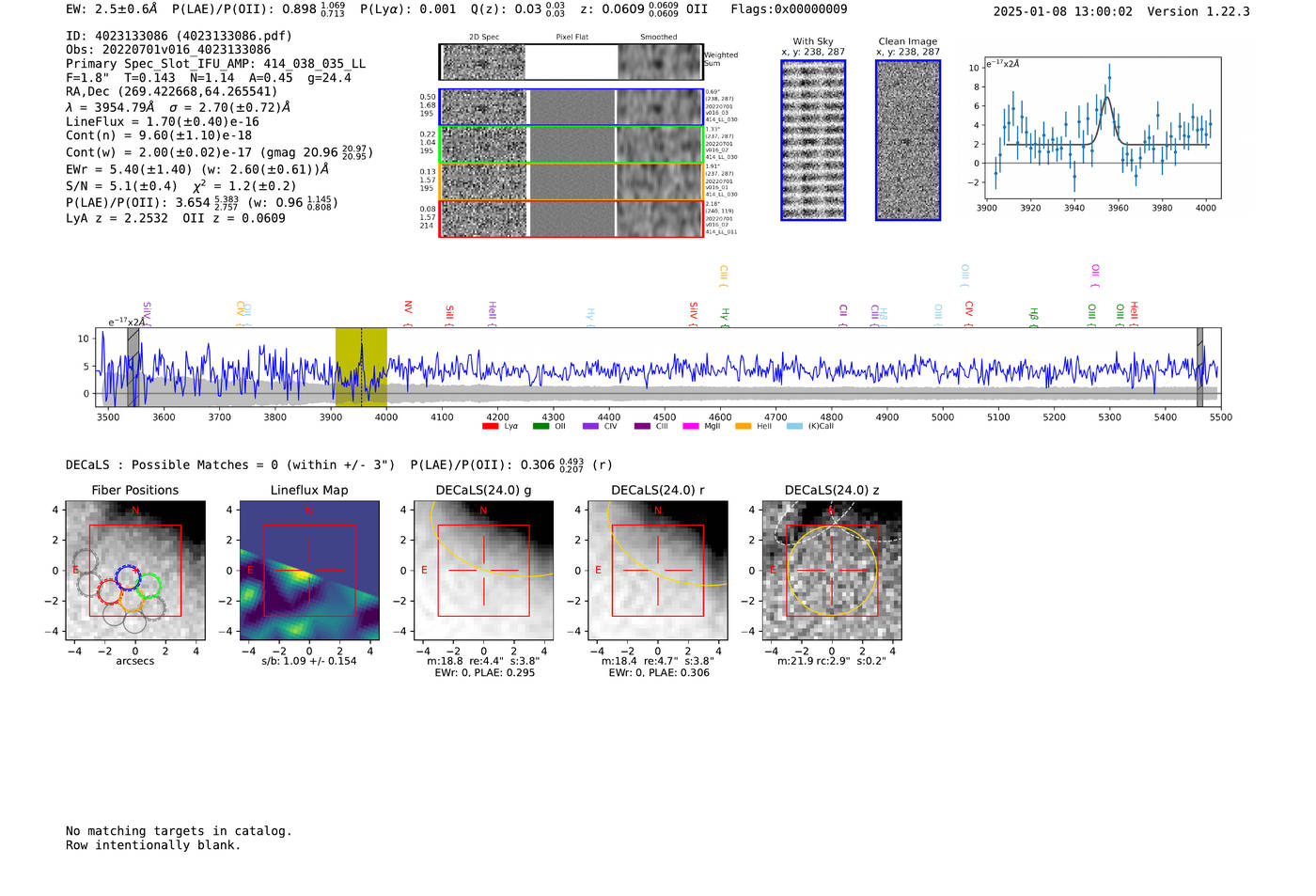Click the Version 1.22.3 label
This screenshot has width=1316, height=896.
click(1198, 11)
